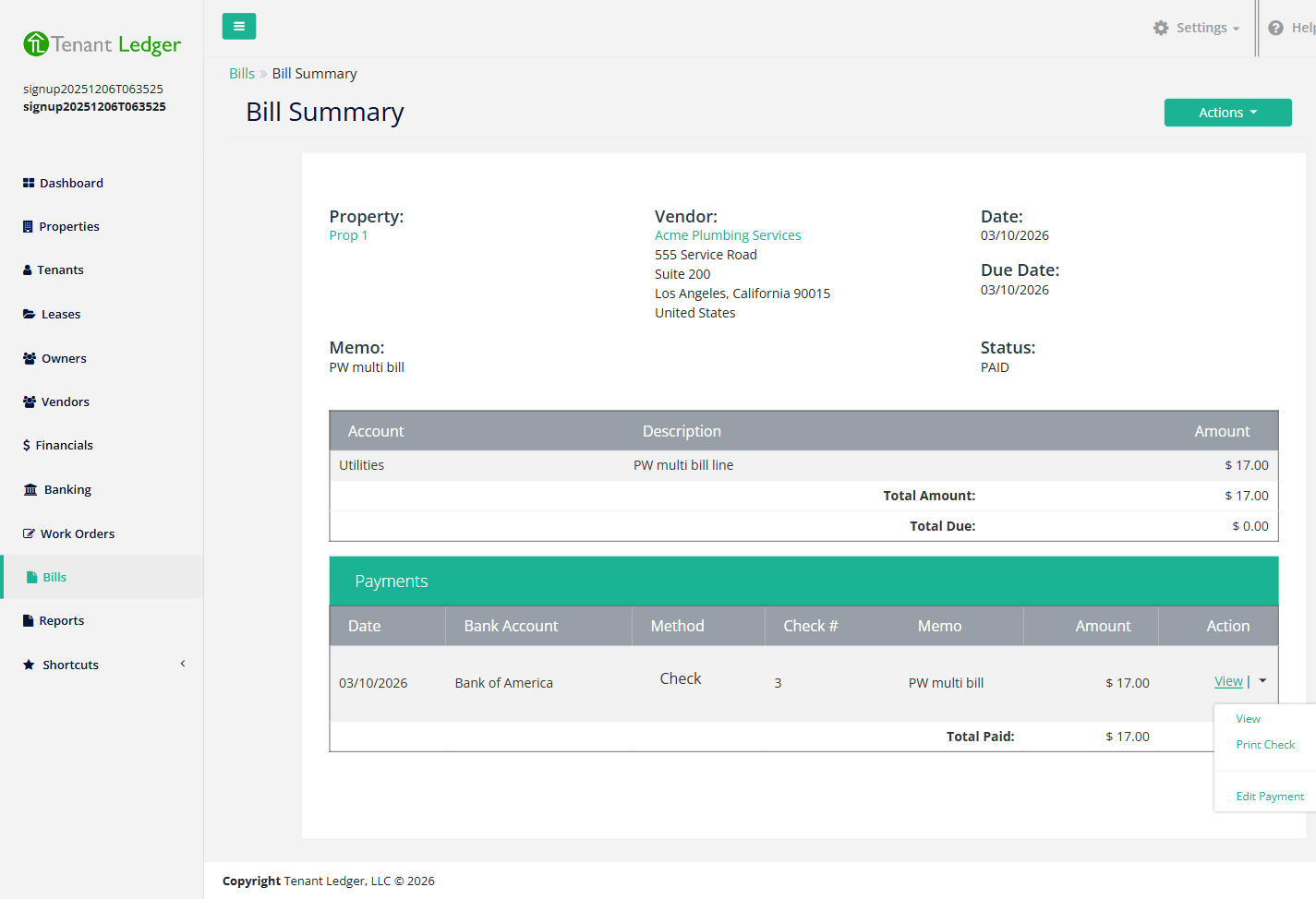Viewport: 1316px width, 899px height.
Task: Open Owners sidebar item
Action: [x=102, y=358]
